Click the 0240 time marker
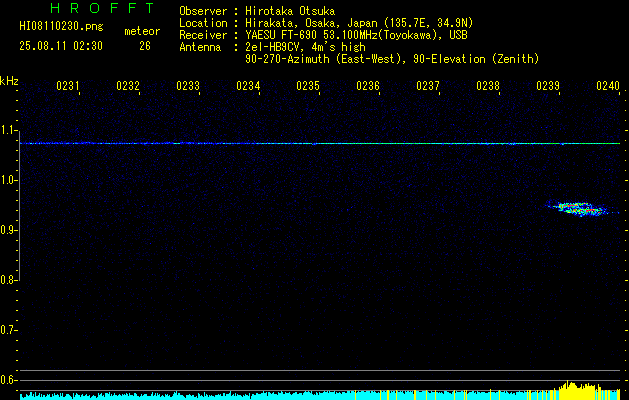 click(x=608, y=86)
